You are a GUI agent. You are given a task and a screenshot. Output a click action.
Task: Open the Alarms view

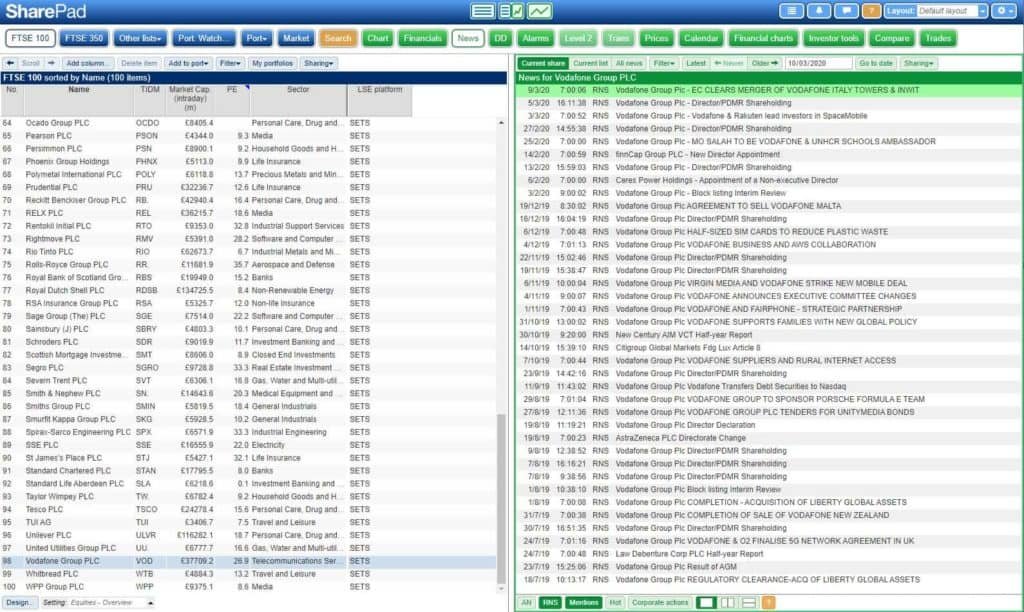[536, 38]
